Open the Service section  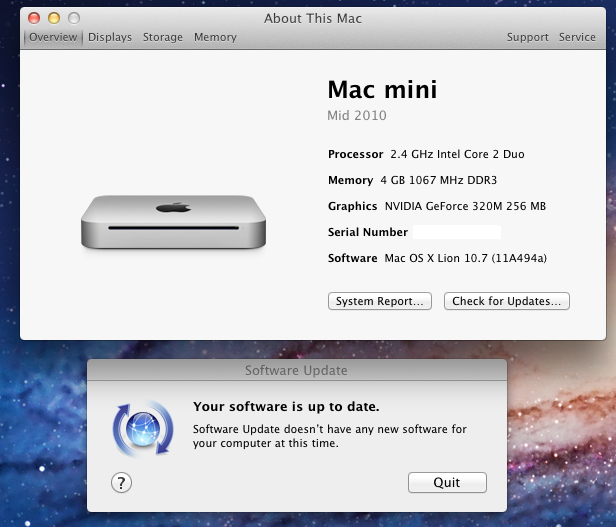(577, 37)
